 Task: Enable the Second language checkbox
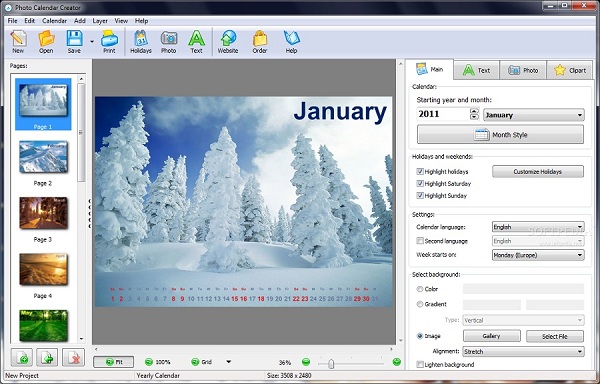click(420, 241)
